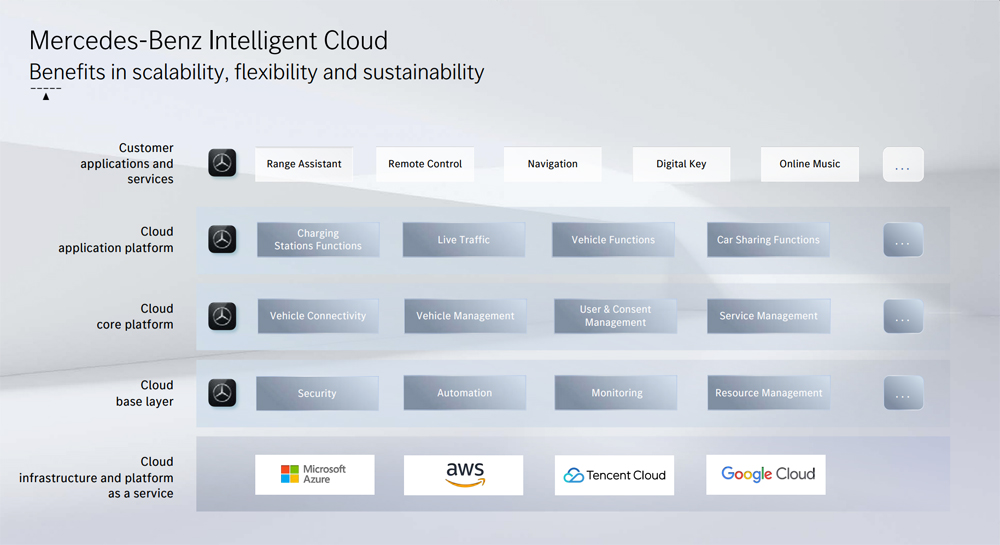Select the AWS logo tile
The width and height of the screenshot is (1000, 545).
click(464, 474)
